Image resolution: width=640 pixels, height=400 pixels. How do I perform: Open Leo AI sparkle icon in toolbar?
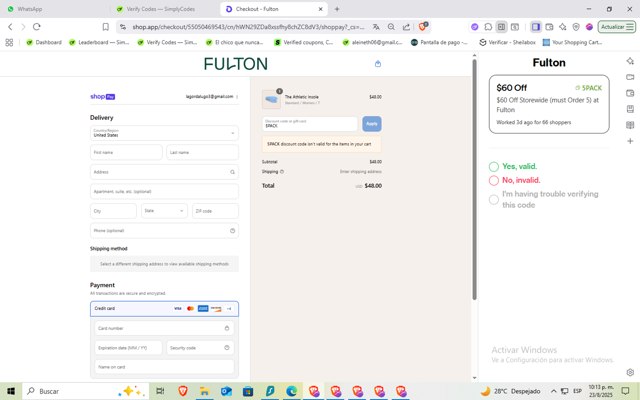click(563, 27)
